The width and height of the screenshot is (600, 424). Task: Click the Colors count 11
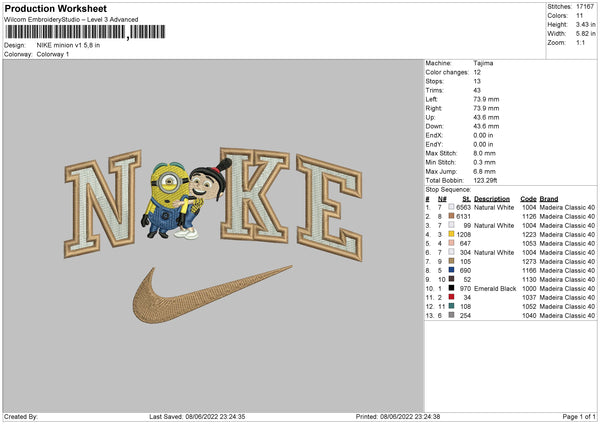tap(579, 16)
